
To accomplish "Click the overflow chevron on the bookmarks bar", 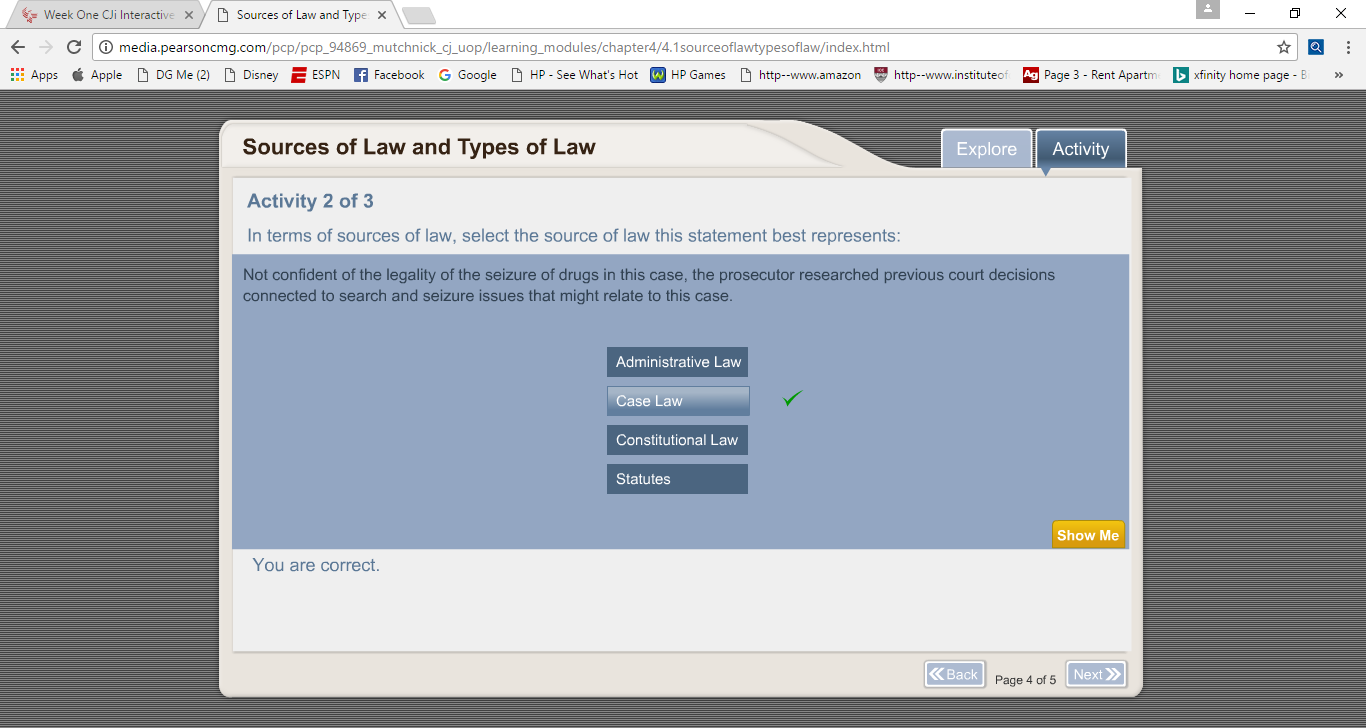I will coord(1339,74).
